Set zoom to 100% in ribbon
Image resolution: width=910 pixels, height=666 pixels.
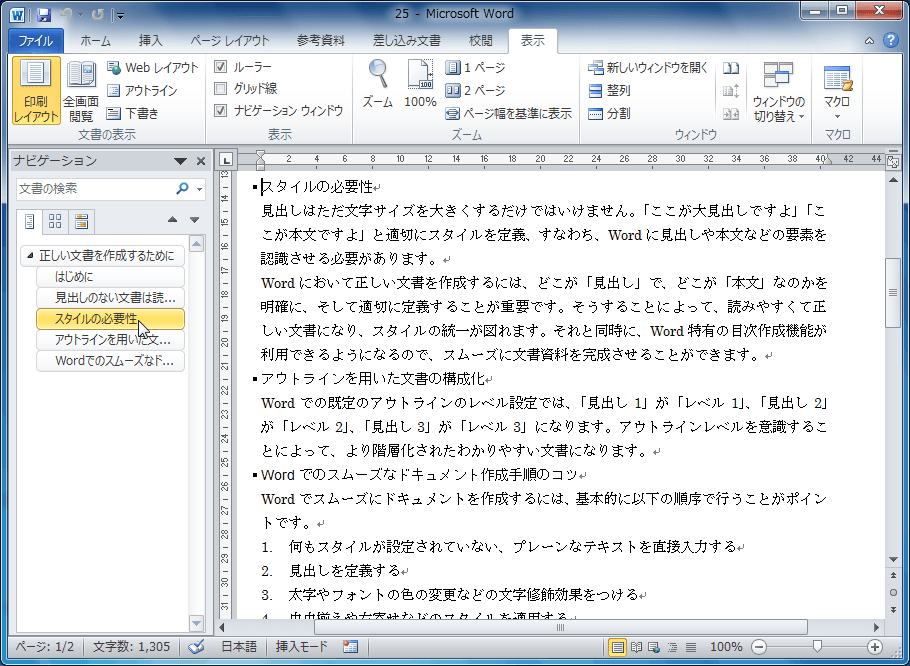click(420, 85)
